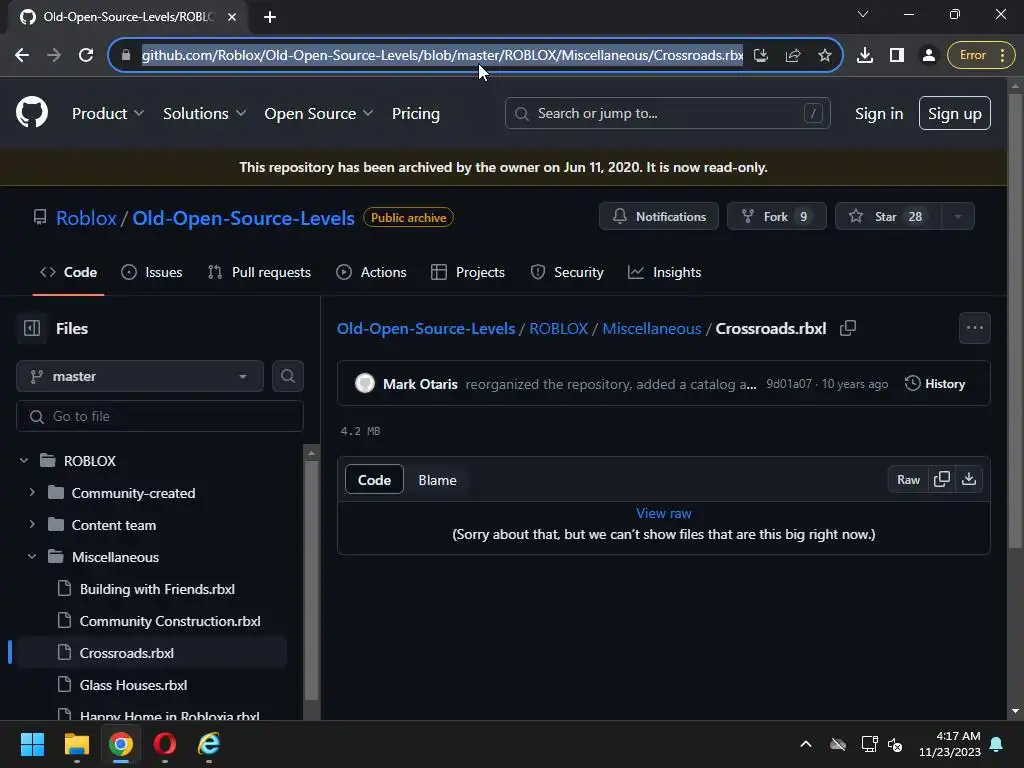1024x768 pixels.
Task: Open Opera browser from taskbar
Action: [165, 744]
